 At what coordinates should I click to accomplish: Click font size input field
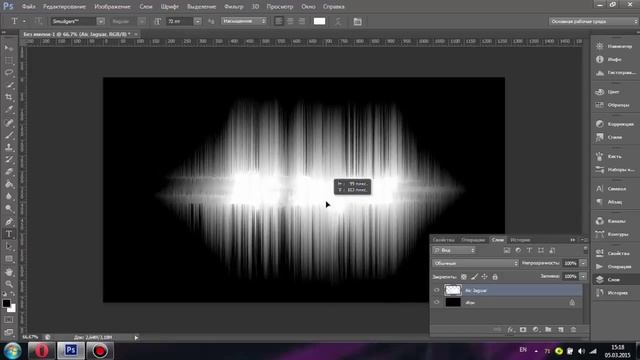click(x=179, y=21)
